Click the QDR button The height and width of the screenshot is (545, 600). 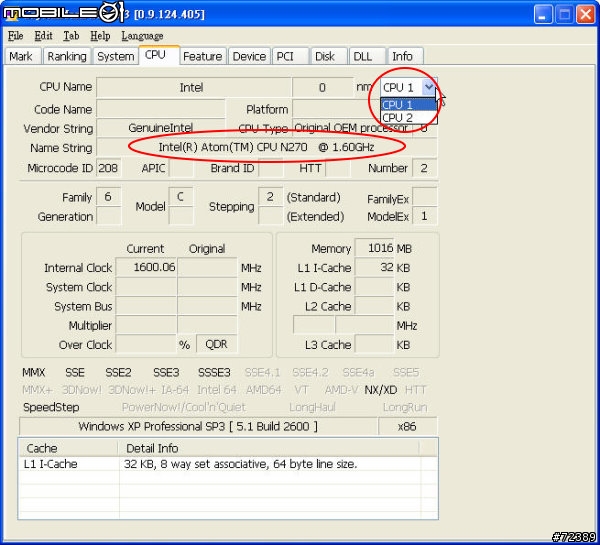[216, 344]
